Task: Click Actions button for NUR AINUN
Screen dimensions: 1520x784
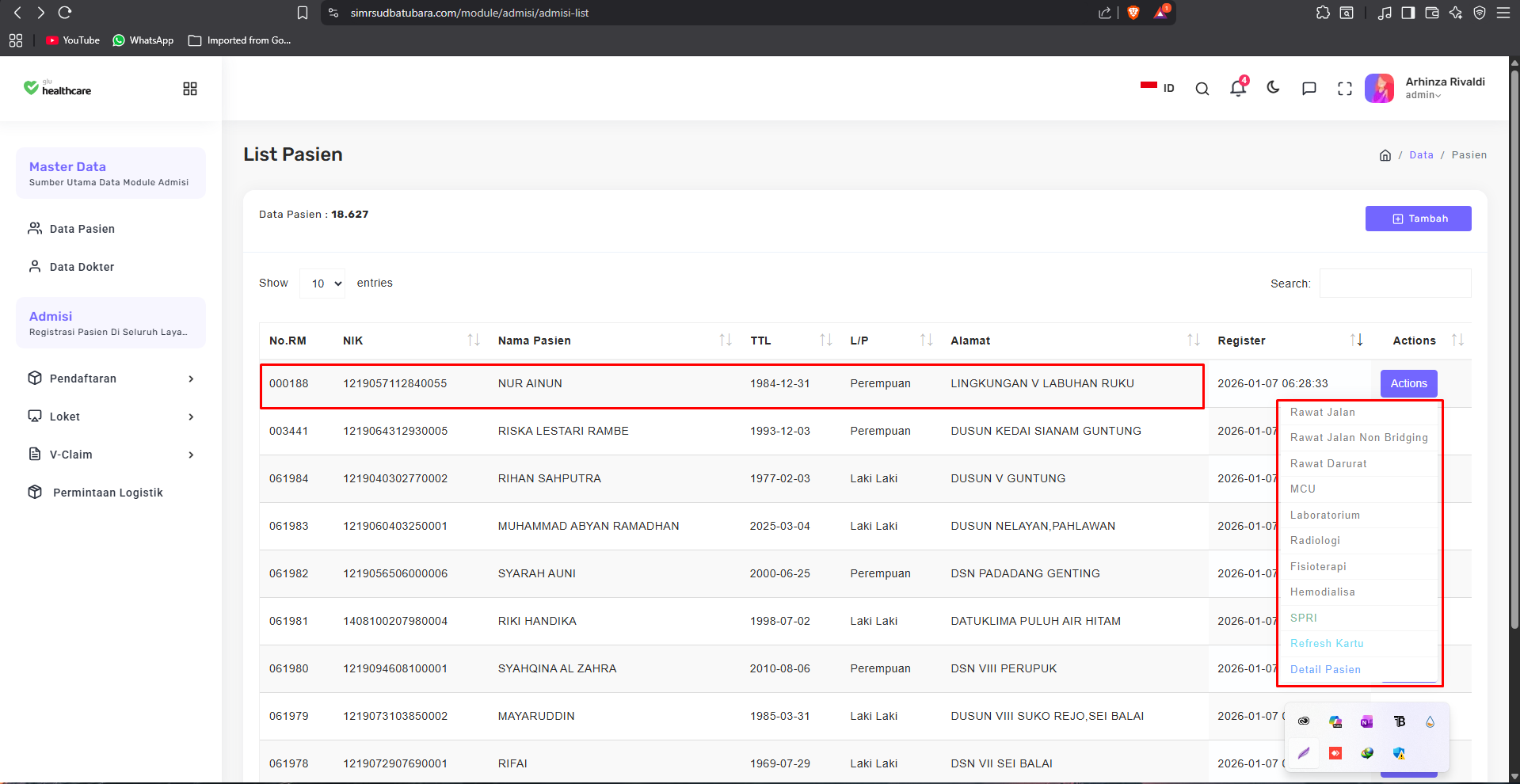Action: point(1408,383)
